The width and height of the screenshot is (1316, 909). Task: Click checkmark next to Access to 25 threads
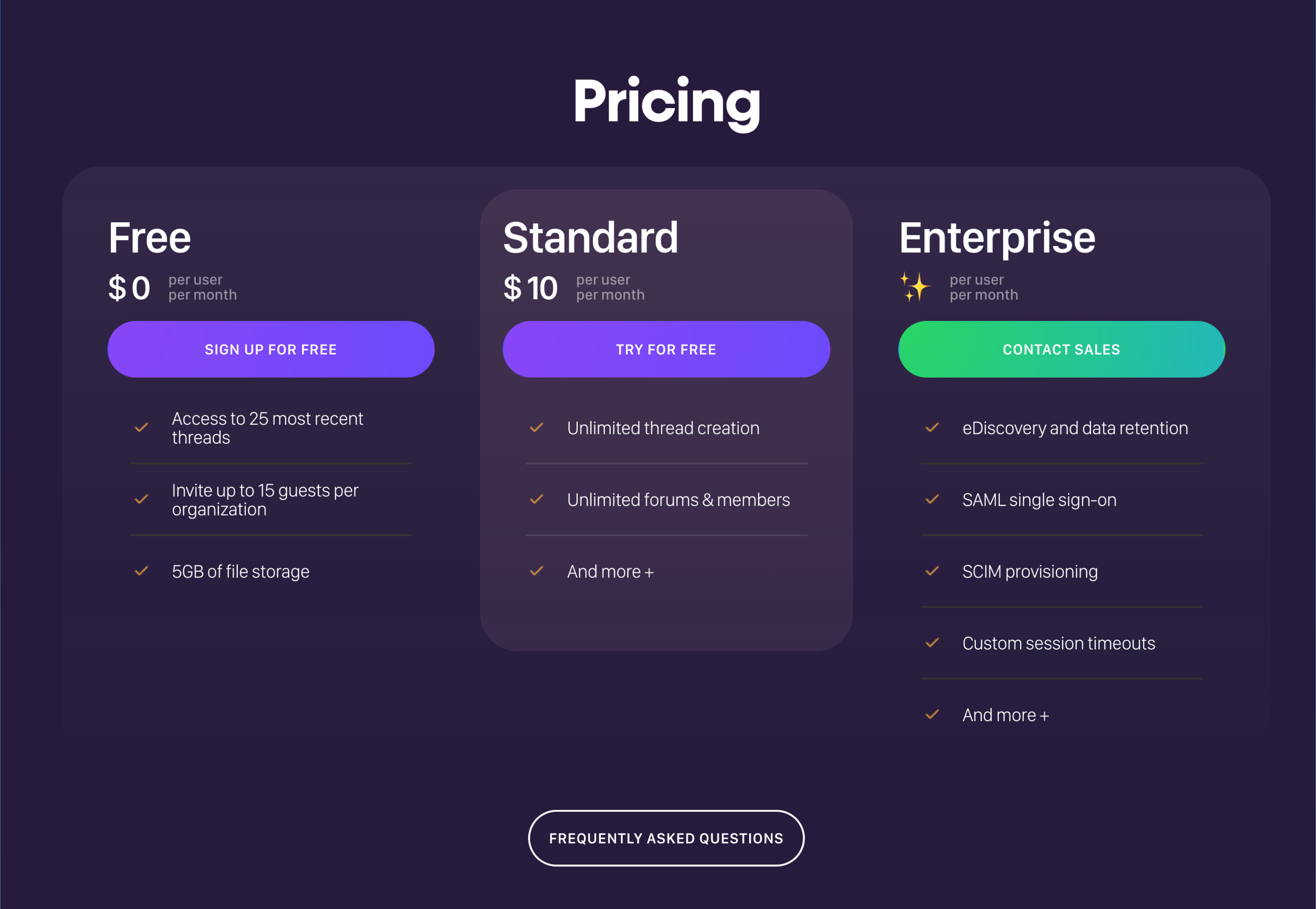141,427
